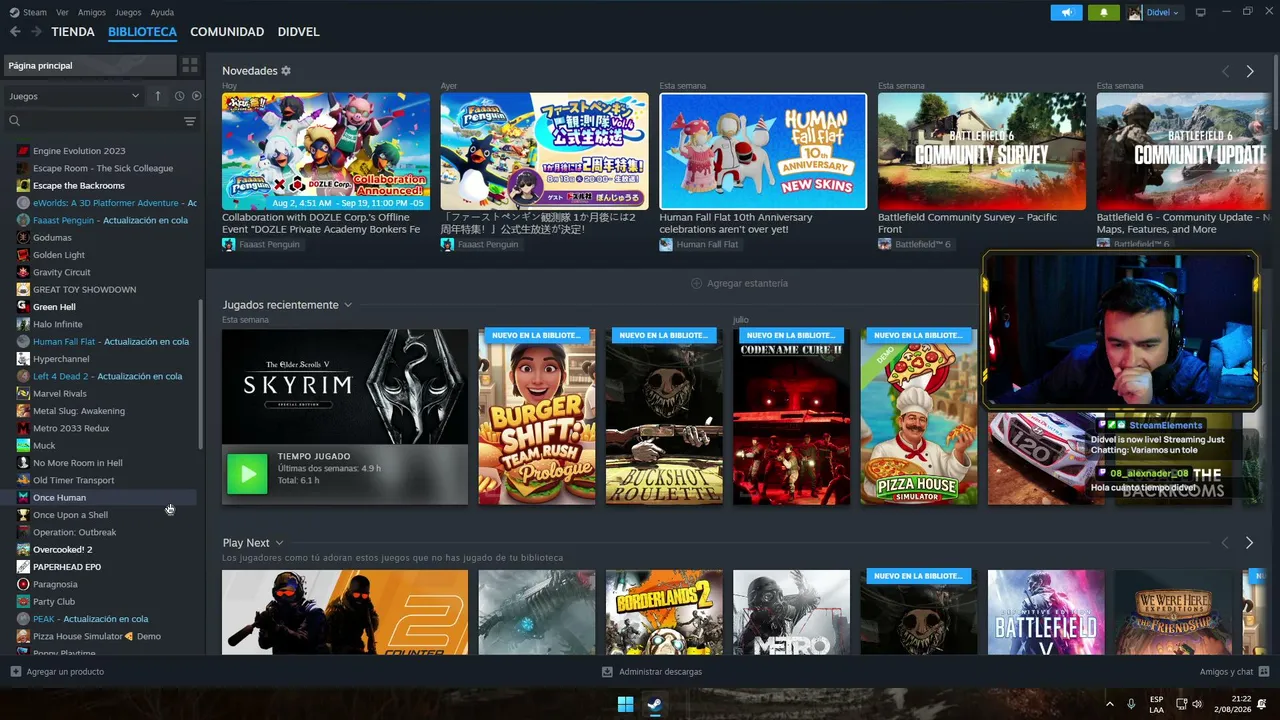This screenshot has height=720, width=1280.
Task: Open the Ayuda menu
Action: [162, 12]
